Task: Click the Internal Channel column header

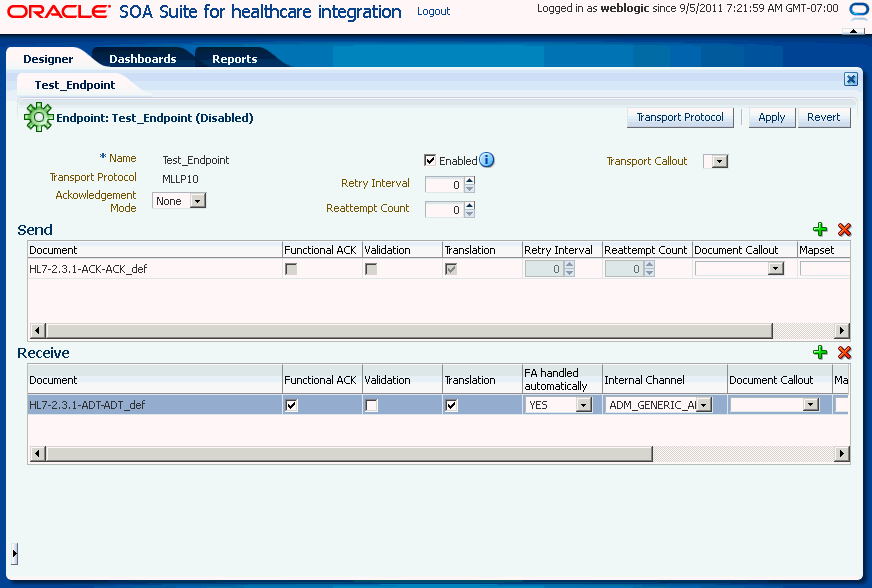Action: click(x=665, y=379)
